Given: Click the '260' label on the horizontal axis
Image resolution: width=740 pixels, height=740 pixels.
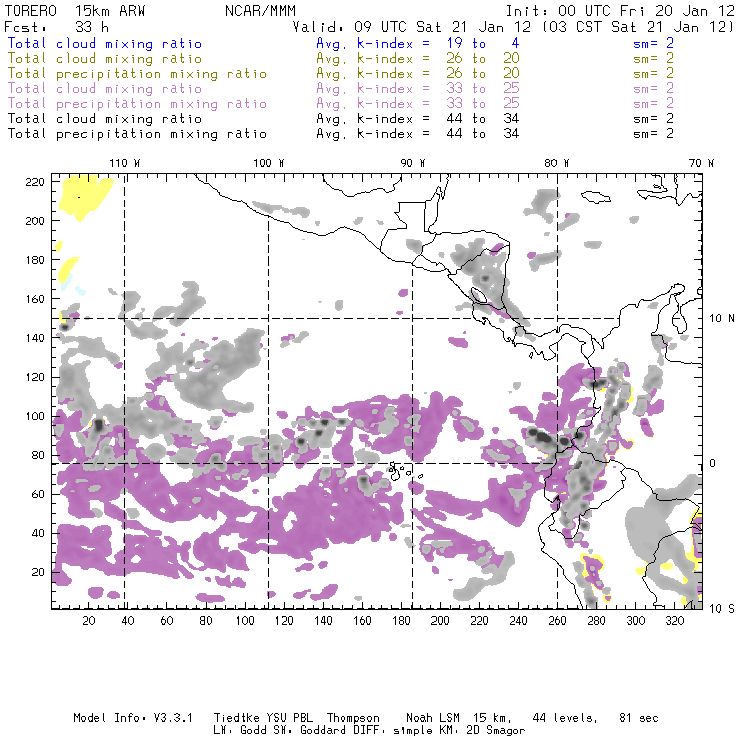Looking at the screenshot, I should (557, 621).
